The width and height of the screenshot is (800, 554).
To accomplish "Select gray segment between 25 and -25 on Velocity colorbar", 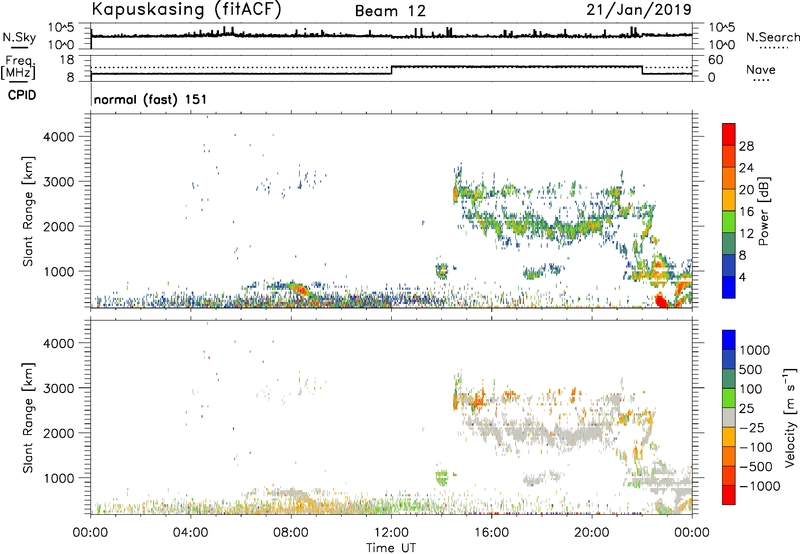I will (x=729, y=417).
